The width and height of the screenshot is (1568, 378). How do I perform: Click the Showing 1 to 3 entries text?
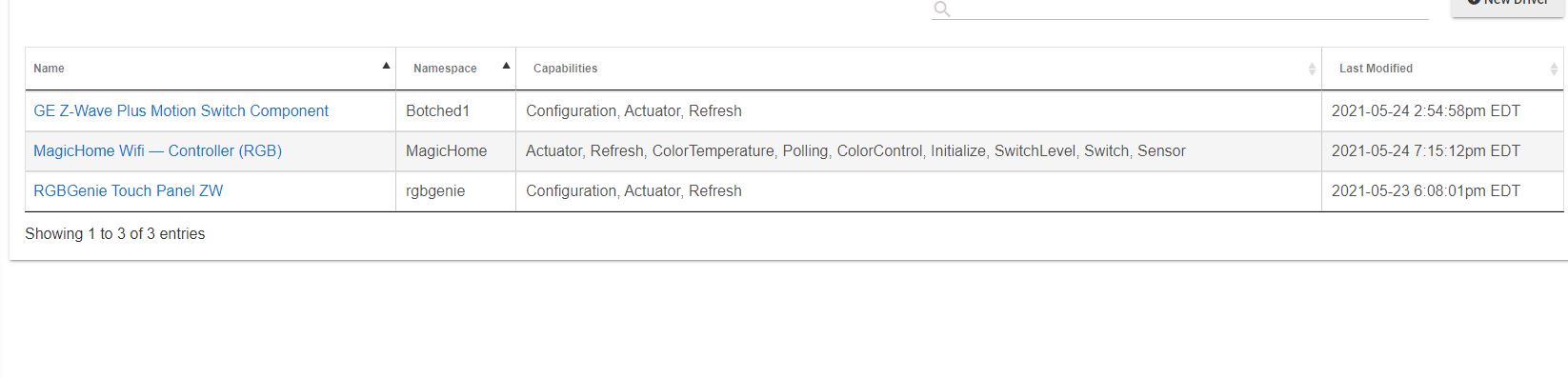[x=114, y=233]
